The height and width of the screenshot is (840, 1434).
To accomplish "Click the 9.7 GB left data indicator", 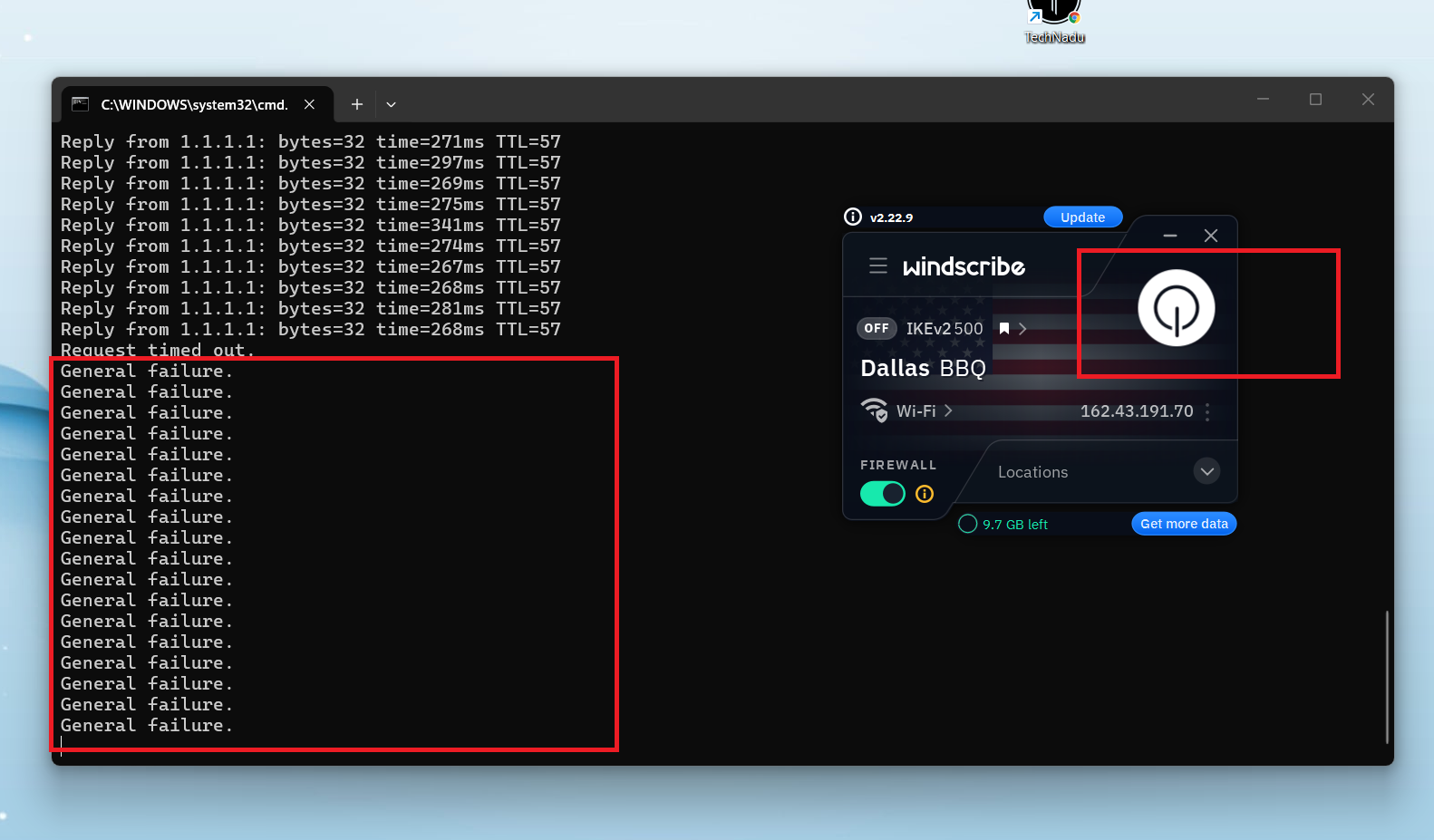I will point(1003,524).
